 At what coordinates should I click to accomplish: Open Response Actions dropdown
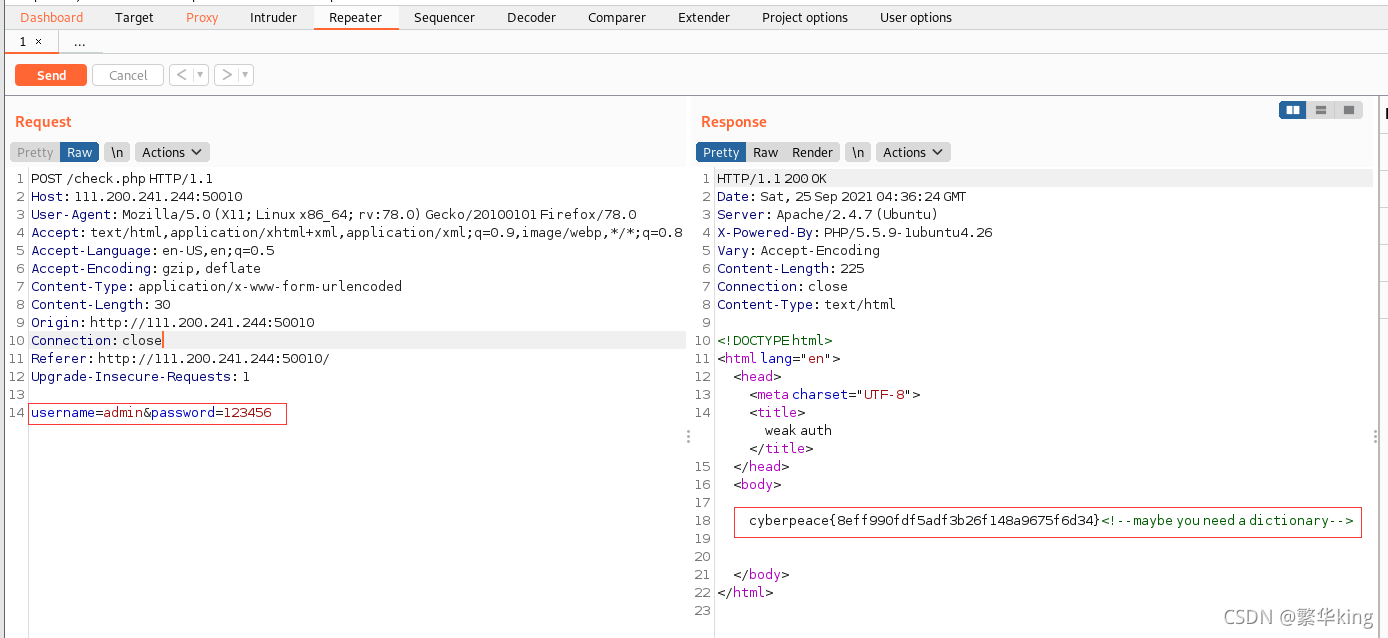tap(913, 152)
